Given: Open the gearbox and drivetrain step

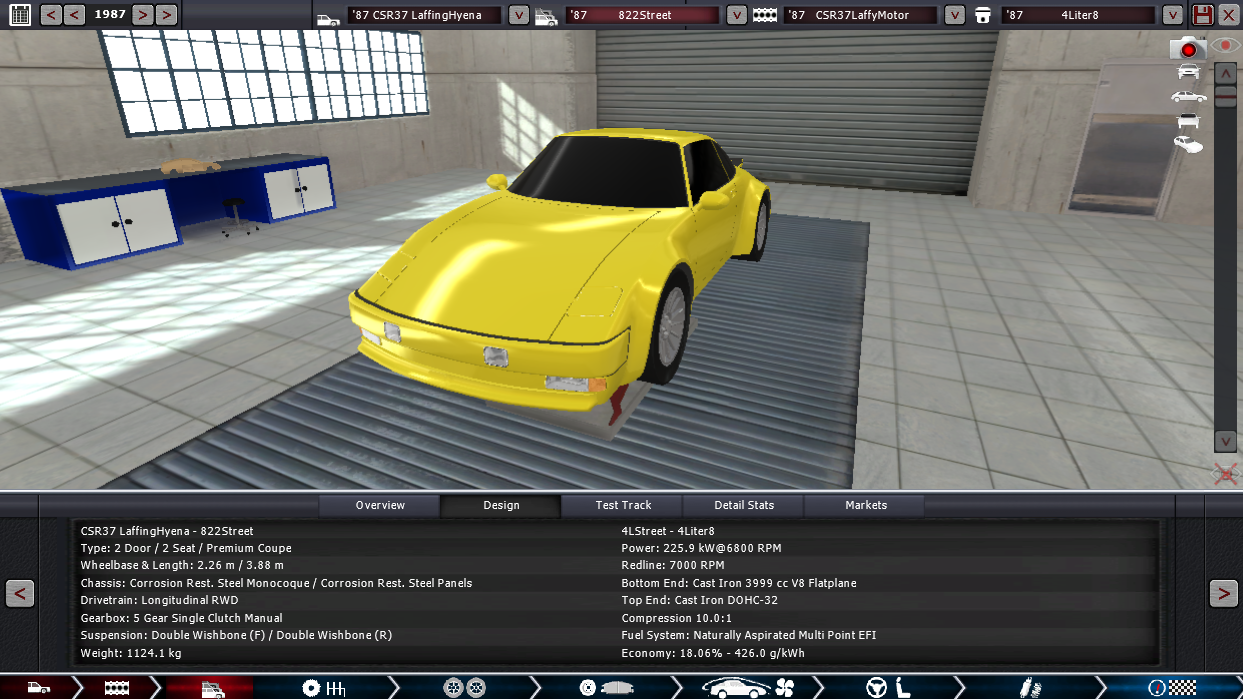Looking at the screenshot, I should point(323,688).
